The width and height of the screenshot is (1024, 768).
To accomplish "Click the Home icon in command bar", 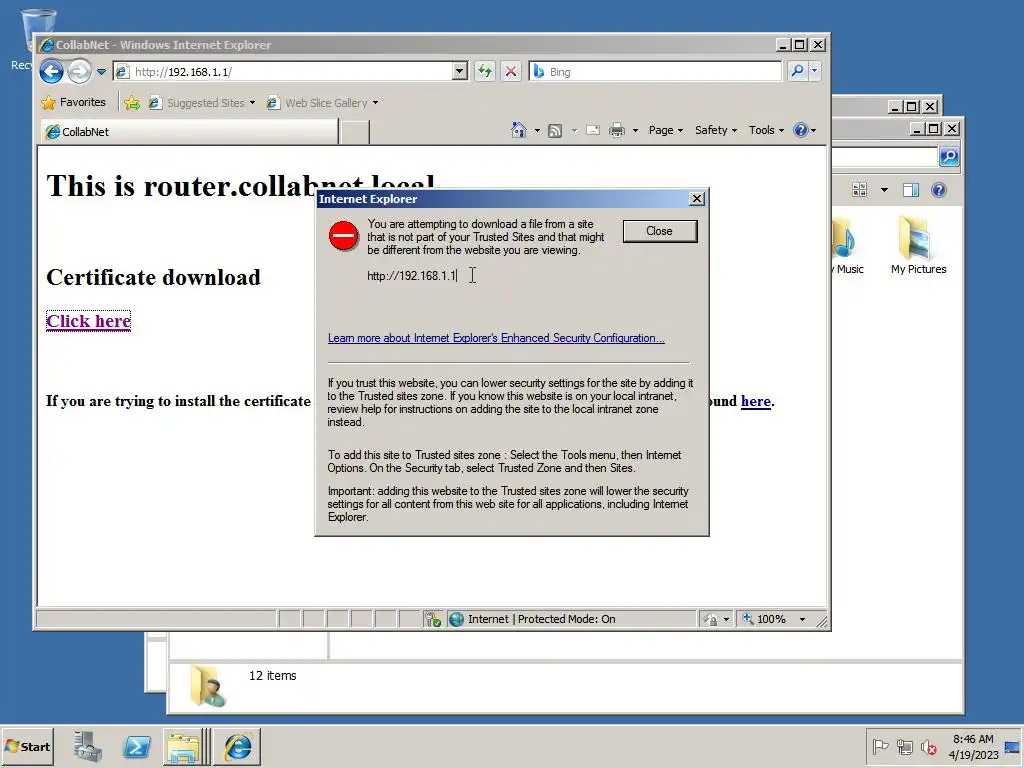I will 519,130.
